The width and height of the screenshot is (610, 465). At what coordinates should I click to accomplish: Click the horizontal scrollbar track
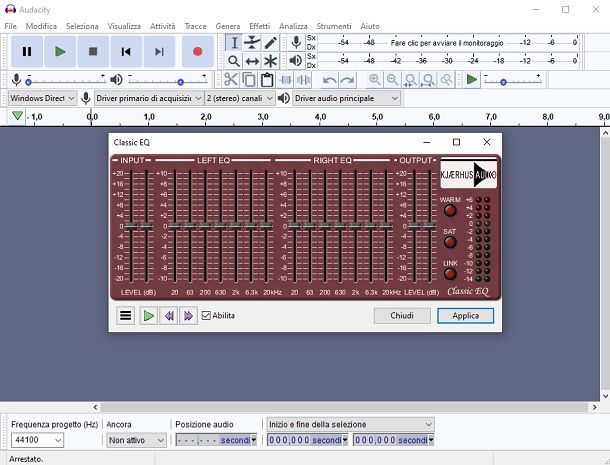pyautogui.click(x=344, y=407)
